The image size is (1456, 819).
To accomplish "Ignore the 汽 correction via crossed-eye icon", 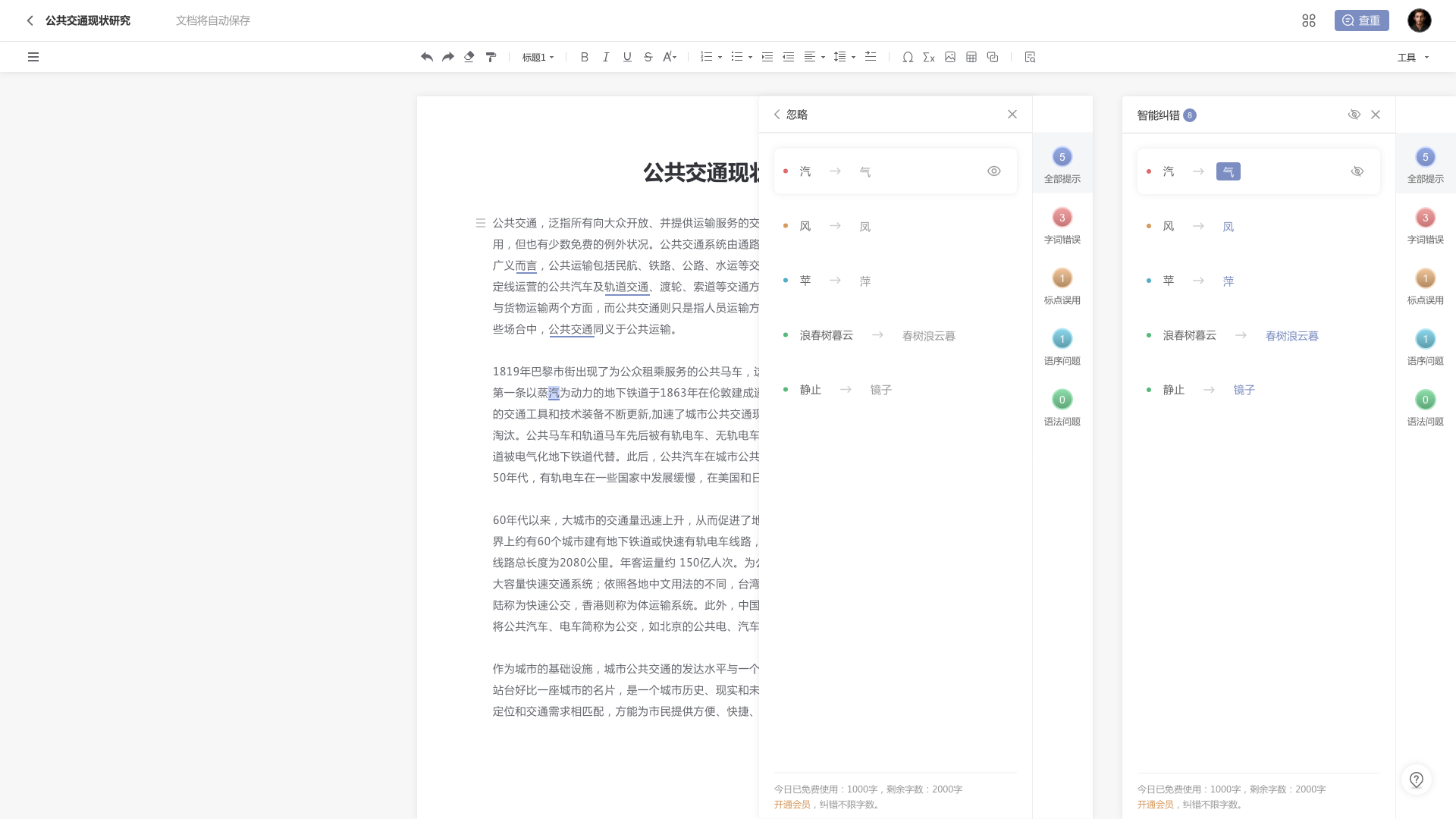I will [x=1357, y=171].
